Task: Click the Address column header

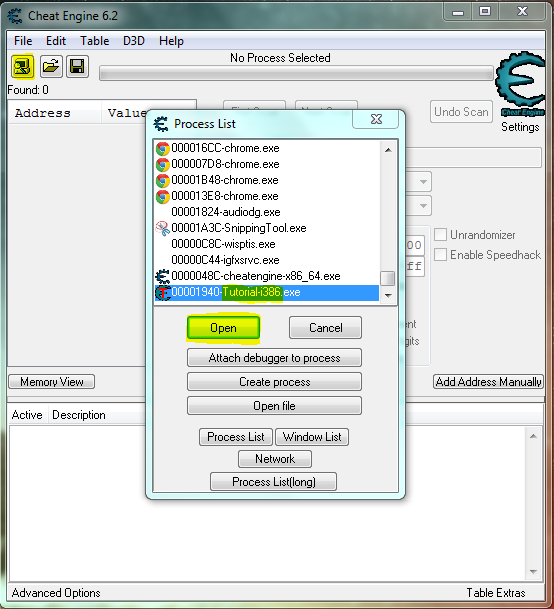Action: (x=55, y=113)
